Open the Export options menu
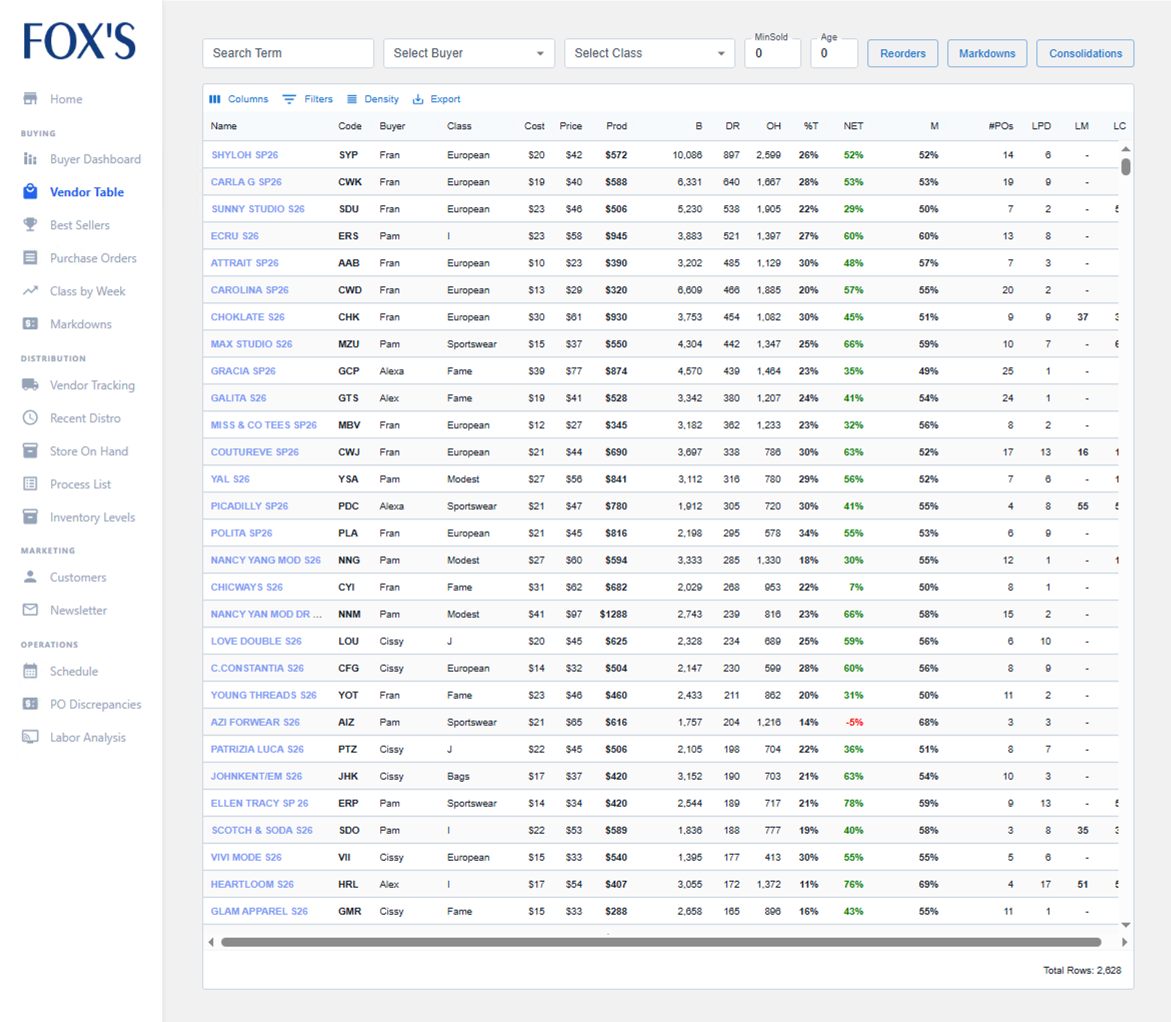 pos(436,99)
